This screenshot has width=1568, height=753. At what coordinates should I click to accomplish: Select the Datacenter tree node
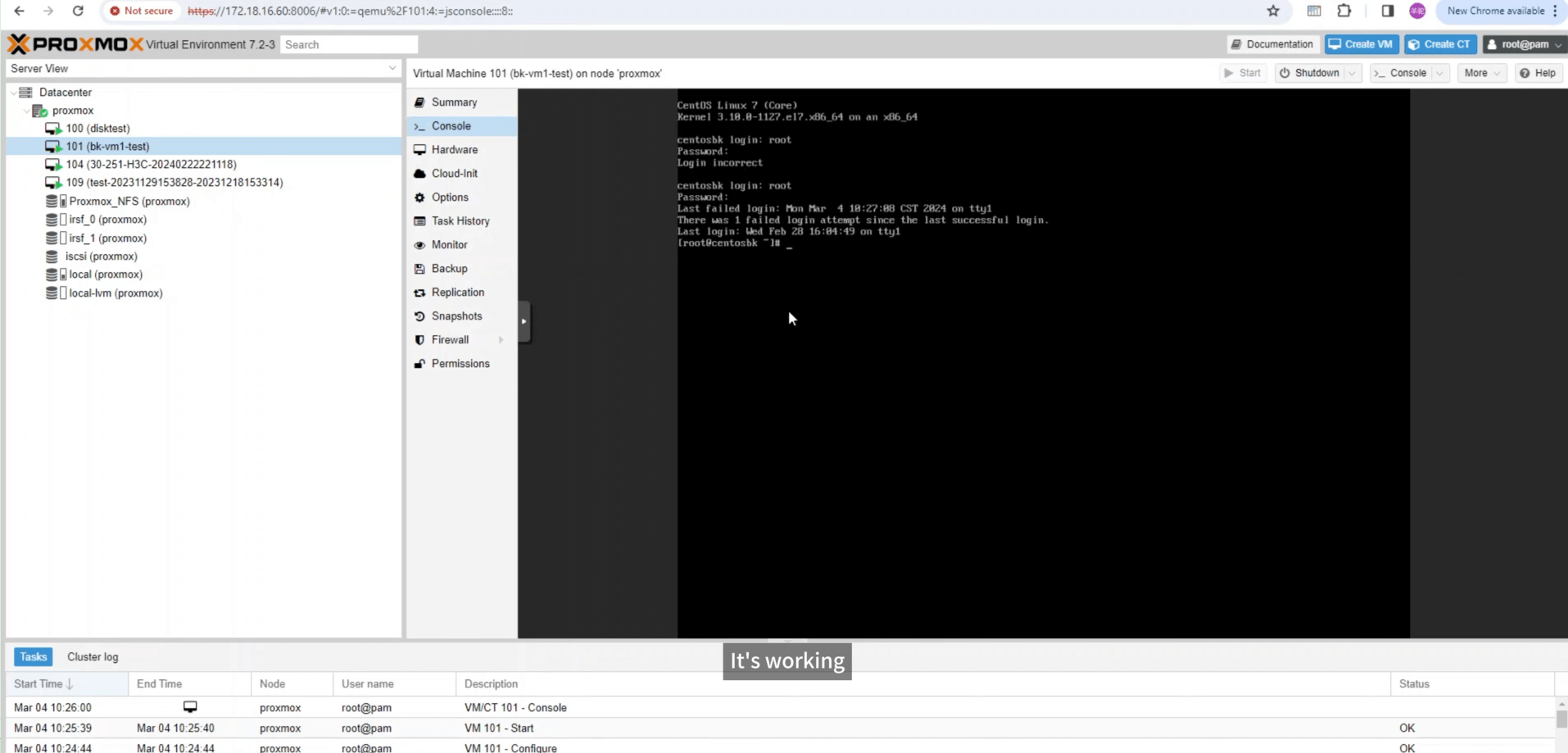[66, 93]
